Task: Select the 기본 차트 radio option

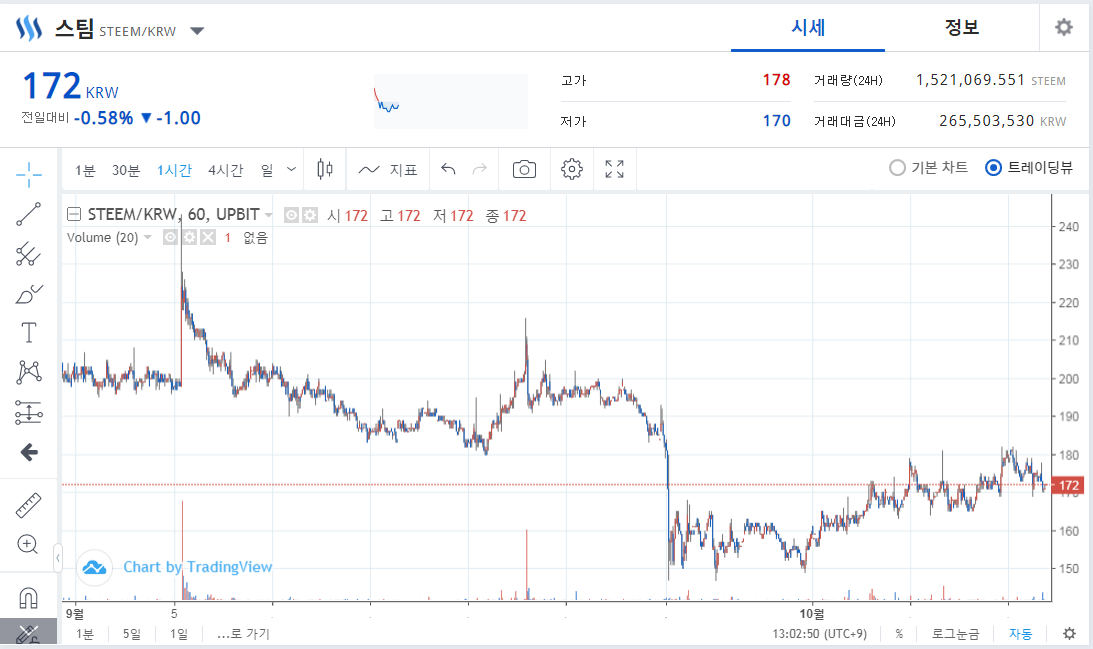Action: coord(928,168)
